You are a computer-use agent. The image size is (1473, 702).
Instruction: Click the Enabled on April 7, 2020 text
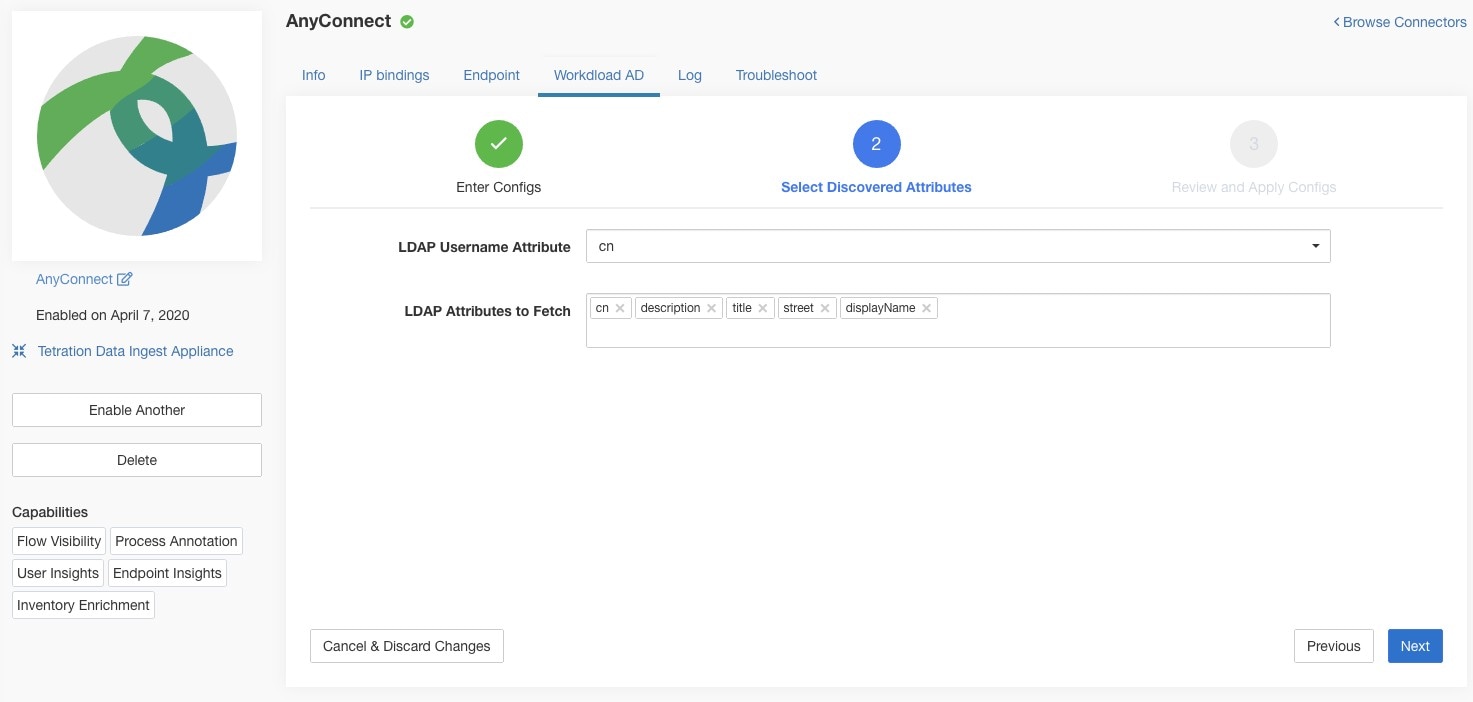point(113,315)
